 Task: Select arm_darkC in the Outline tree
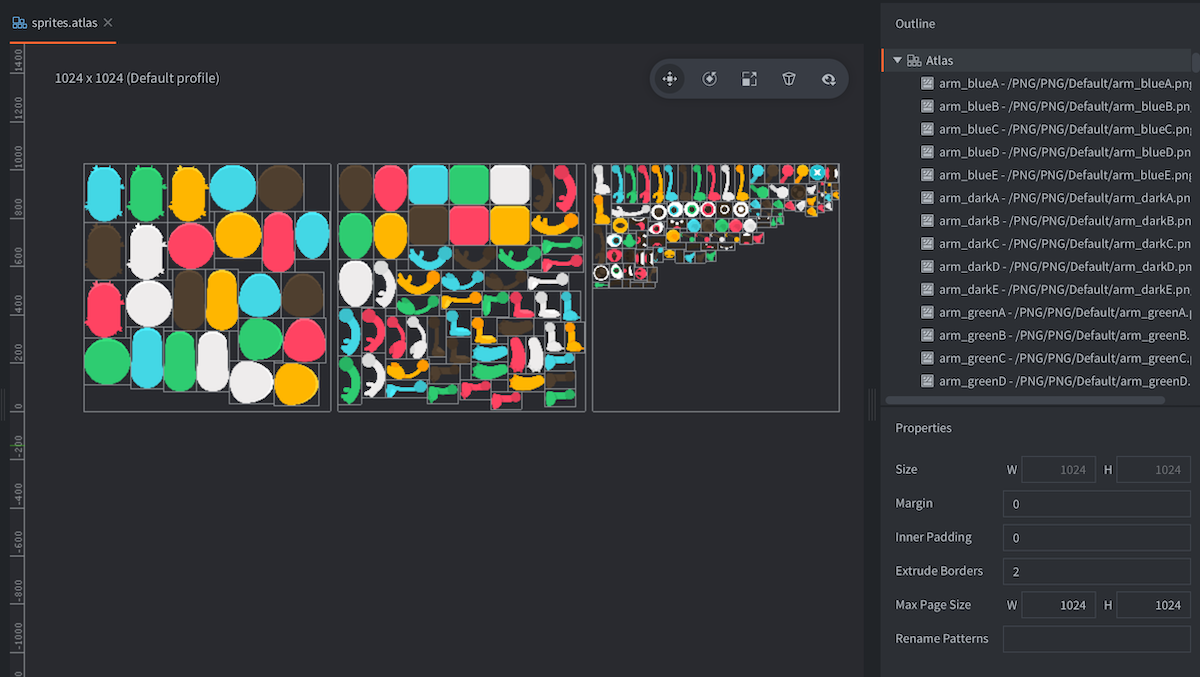click(1040, 243)
